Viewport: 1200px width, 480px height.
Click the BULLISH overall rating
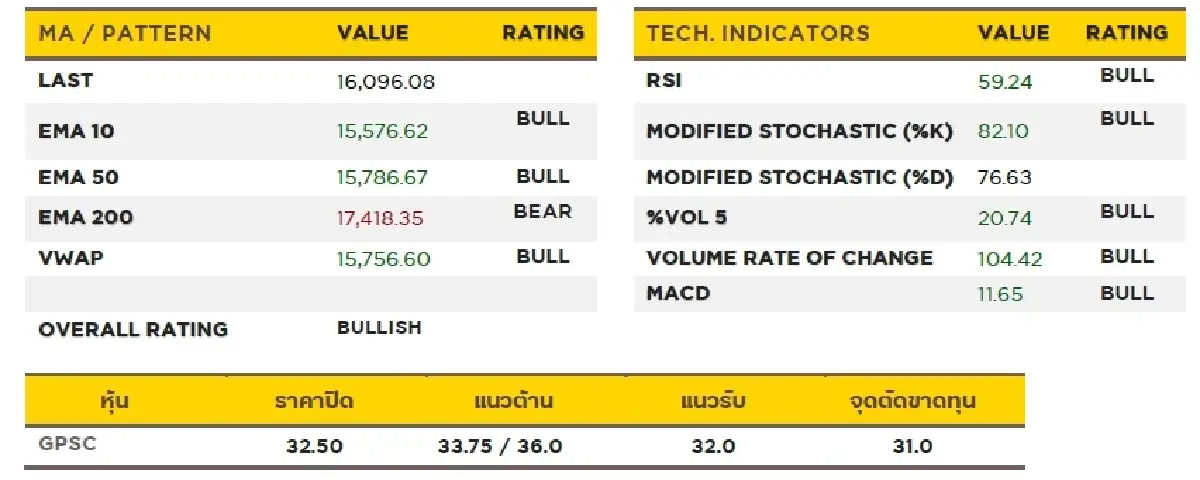coord(379,327)
